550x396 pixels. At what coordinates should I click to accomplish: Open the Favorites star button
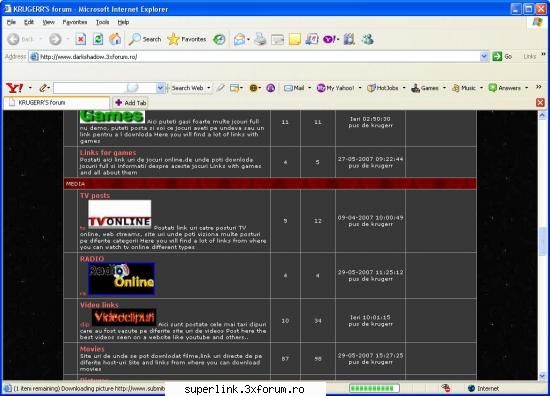(187, 39)
